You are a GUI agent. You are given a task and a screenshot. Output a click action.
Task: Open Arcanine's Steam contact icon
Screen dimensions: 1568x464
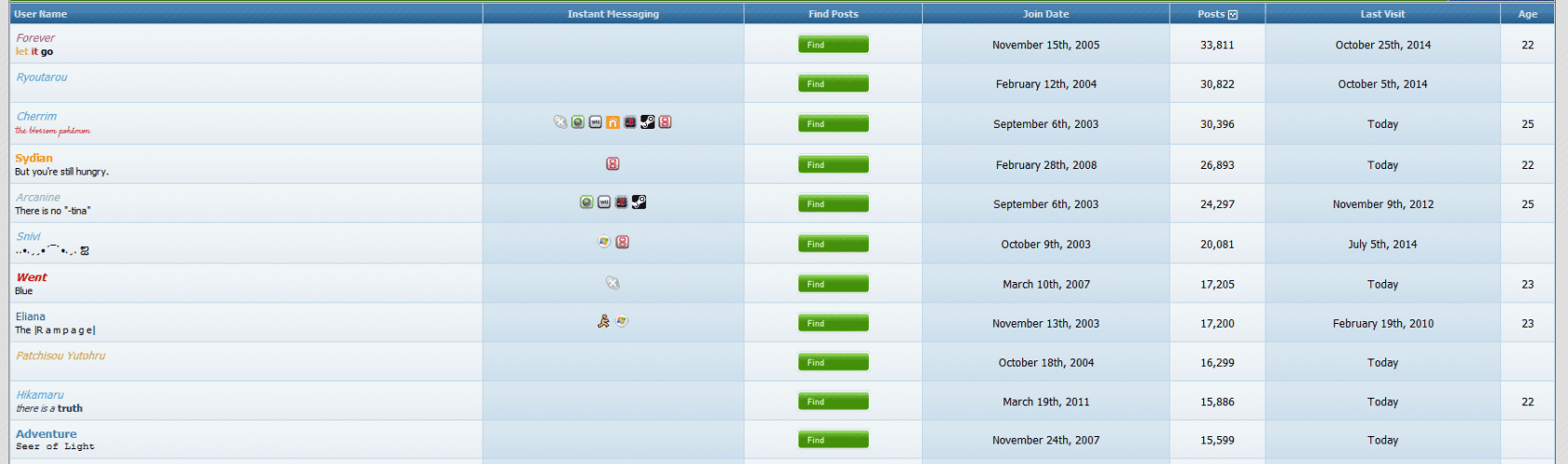[639, 202]
